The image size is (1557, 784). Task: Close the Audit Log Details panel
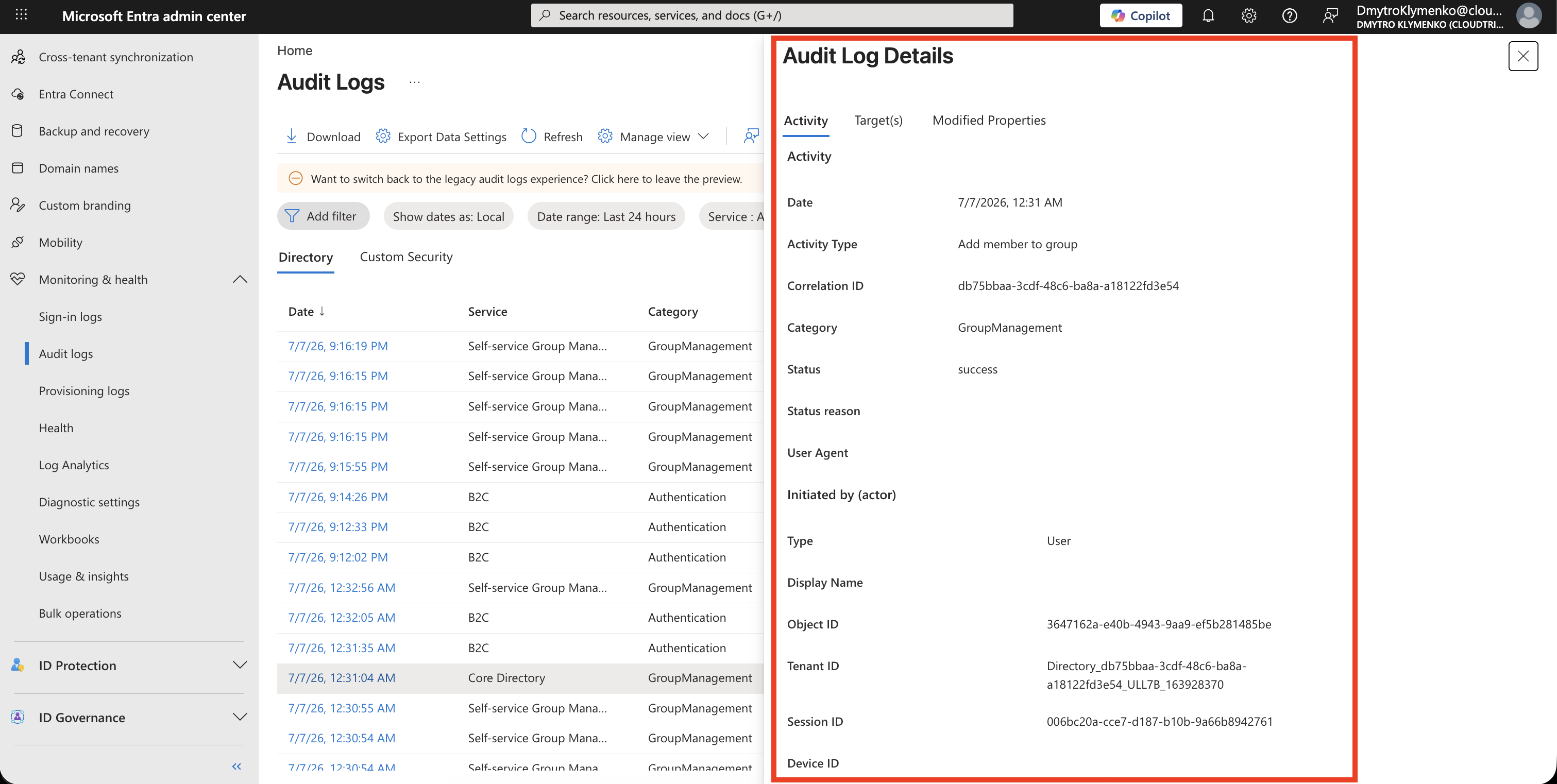coord(1522,56)
